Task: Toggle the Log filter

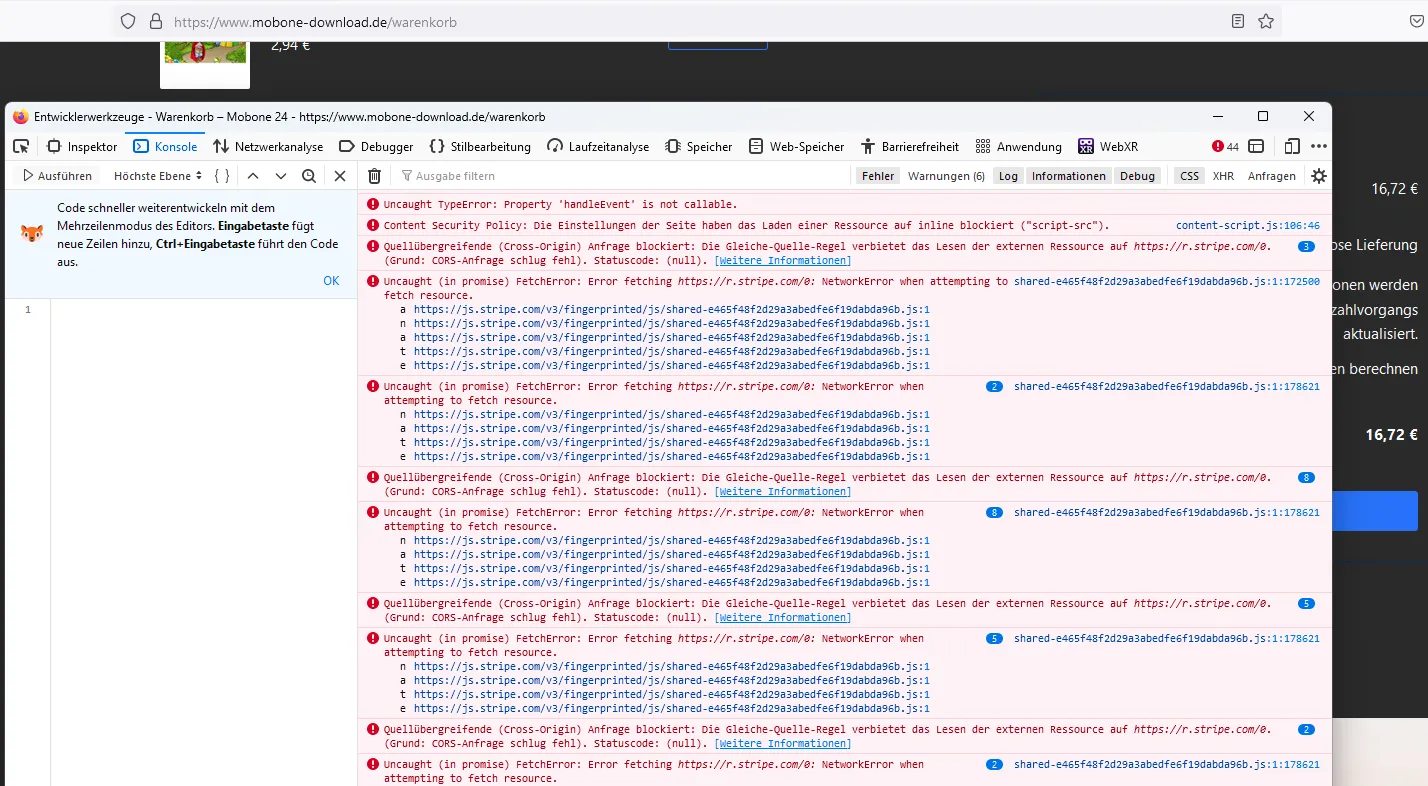Action: [x=1008, y=176]
